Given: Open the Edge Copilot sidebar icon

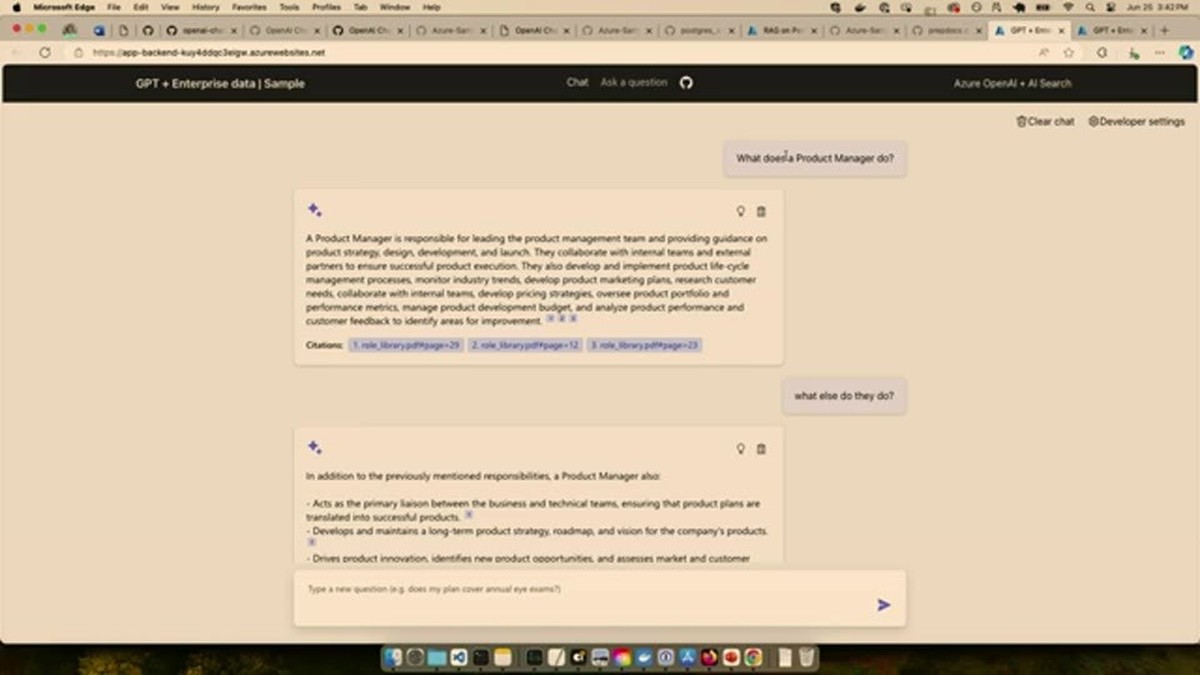Looking at the screenshot, I should tap(1186, 52).
